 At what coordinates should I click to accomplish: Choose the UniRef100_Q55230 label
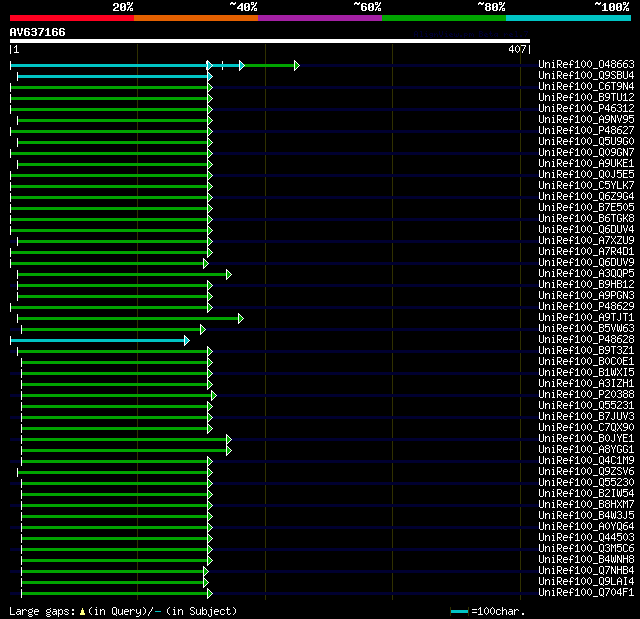point(586,483)
